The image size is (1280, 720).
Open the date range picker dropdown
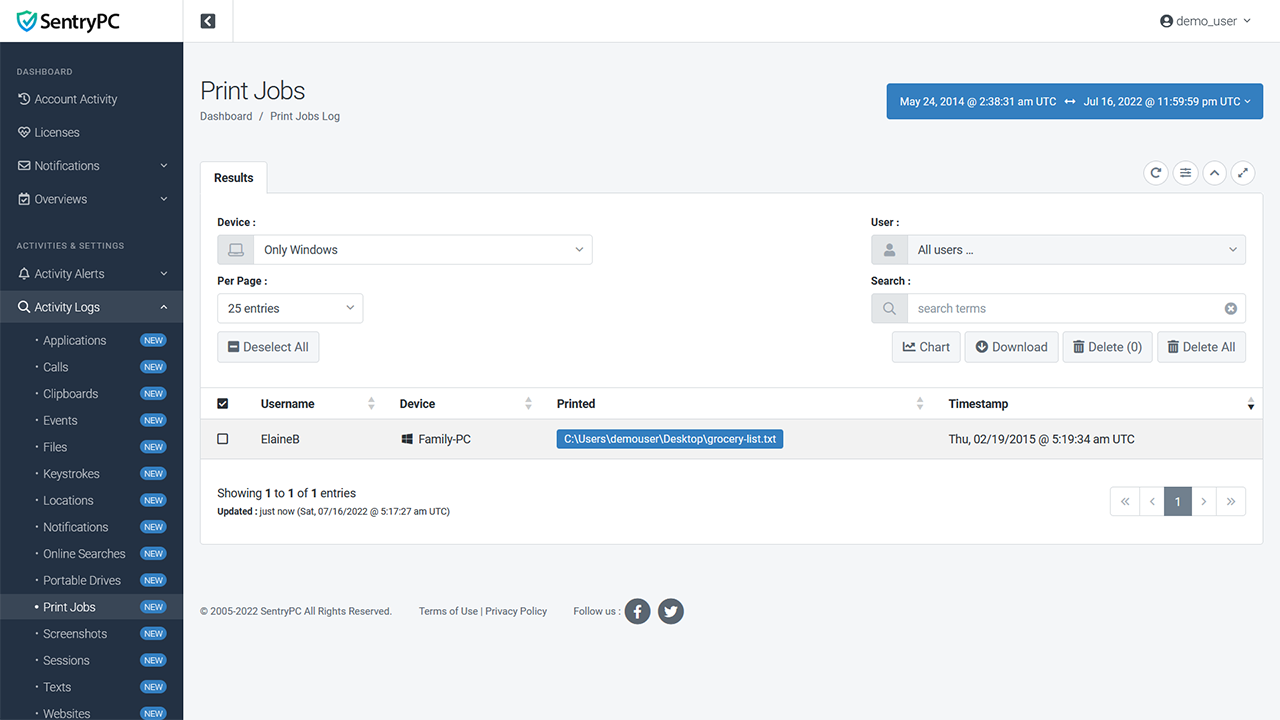pos(1075,101)
